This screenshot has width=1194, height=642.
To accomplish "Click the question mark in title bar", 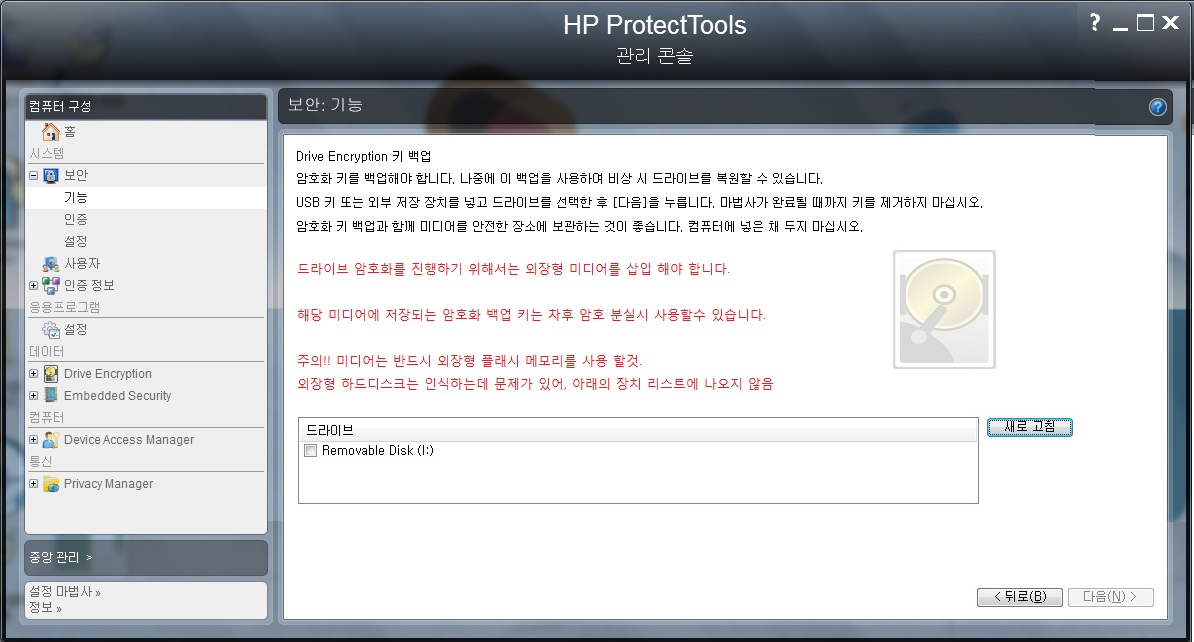I will pyautogui.click(x=1095, y=23).
